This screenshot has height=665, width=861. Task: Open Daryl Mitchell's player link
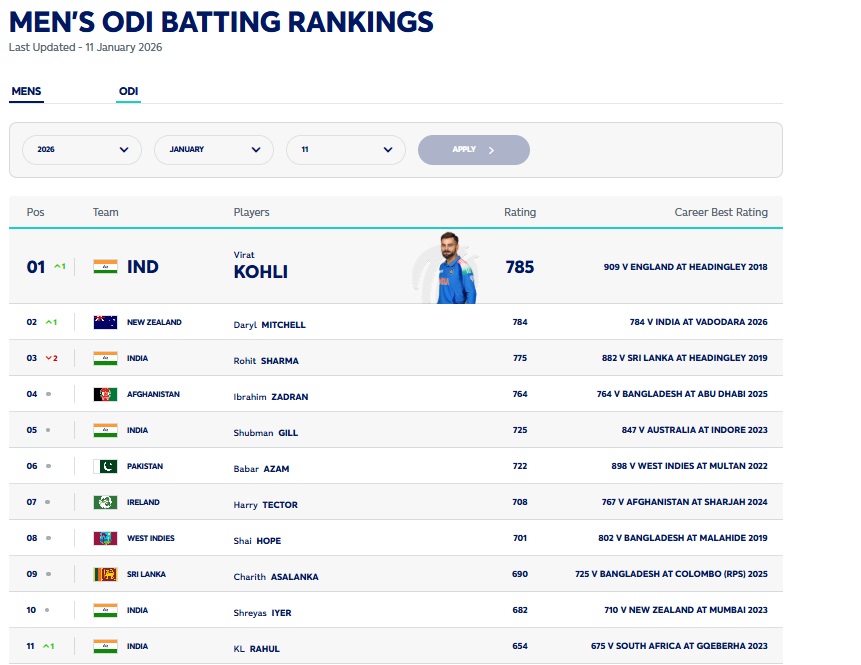pos(269,325)
